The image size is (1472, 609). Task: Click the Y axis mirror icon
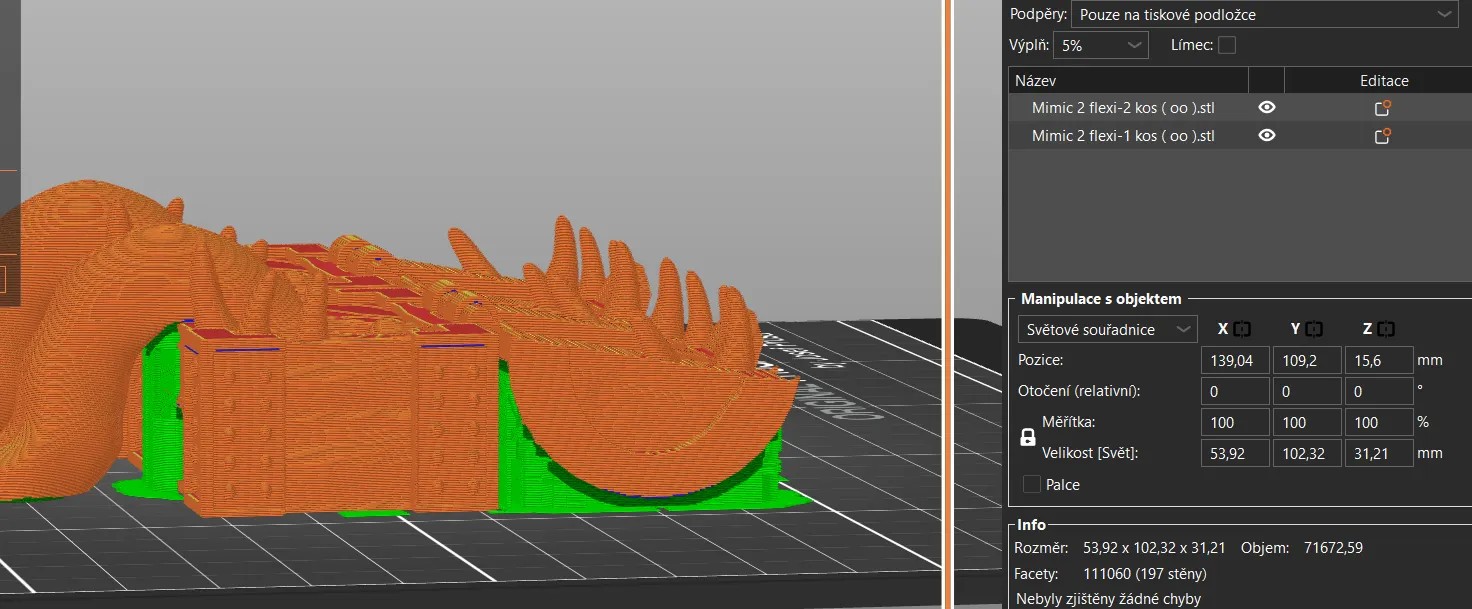[1314, 329]
